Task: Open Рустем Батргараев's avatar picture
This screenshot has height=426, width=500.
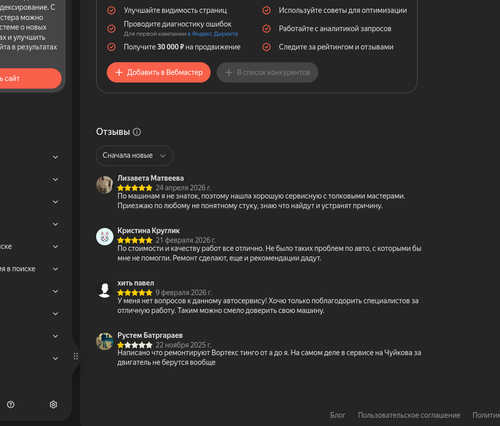Action: 105,341
